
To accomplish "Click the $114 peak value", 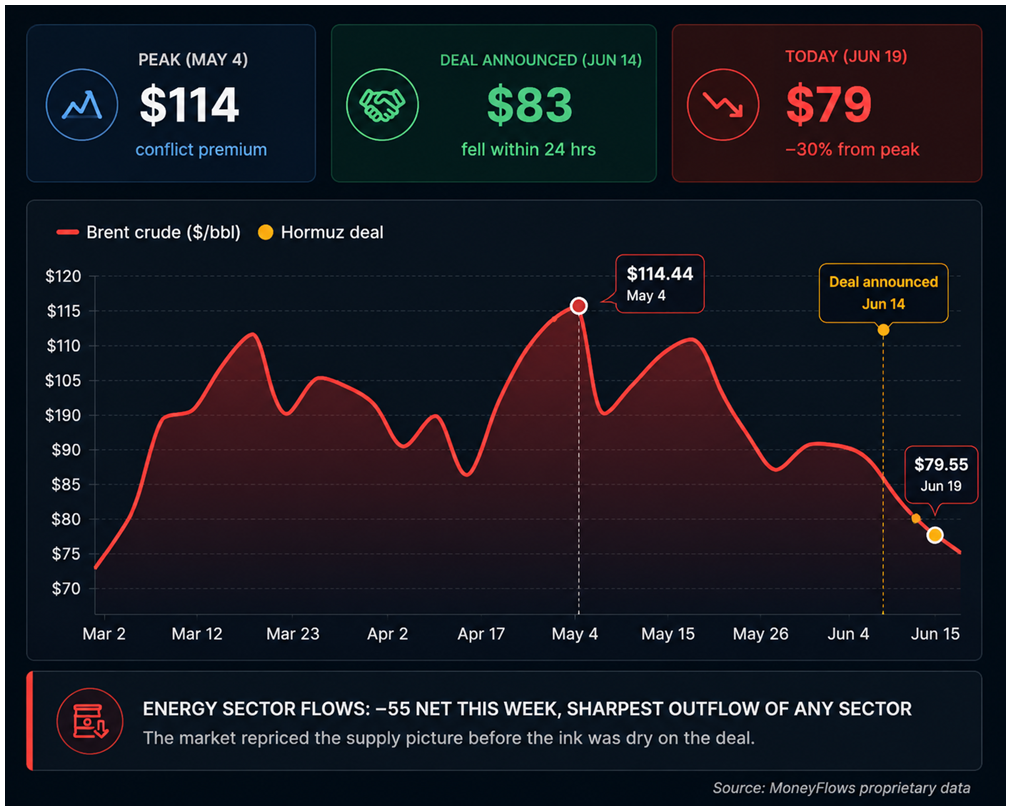I will (x=189, y=105).
